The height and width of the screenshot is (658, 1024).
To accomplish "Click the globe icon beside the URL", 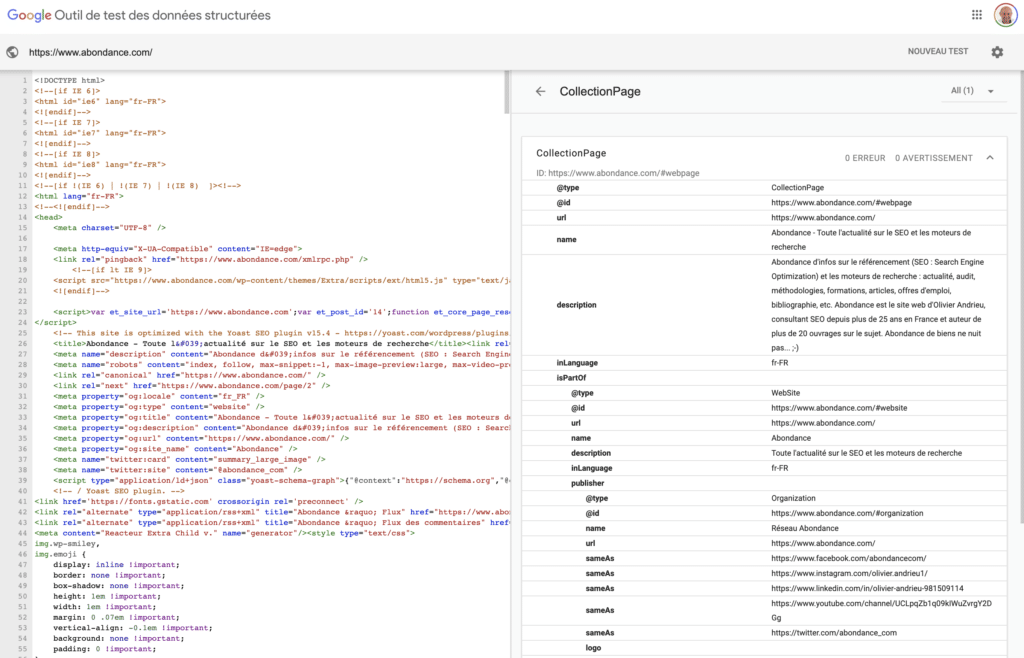I will (x=12, y=52).
